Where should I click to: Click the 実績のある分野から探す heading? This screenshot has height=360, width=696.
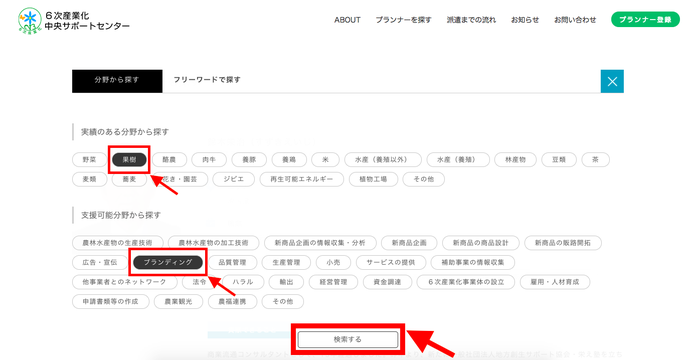coord(125,132)
